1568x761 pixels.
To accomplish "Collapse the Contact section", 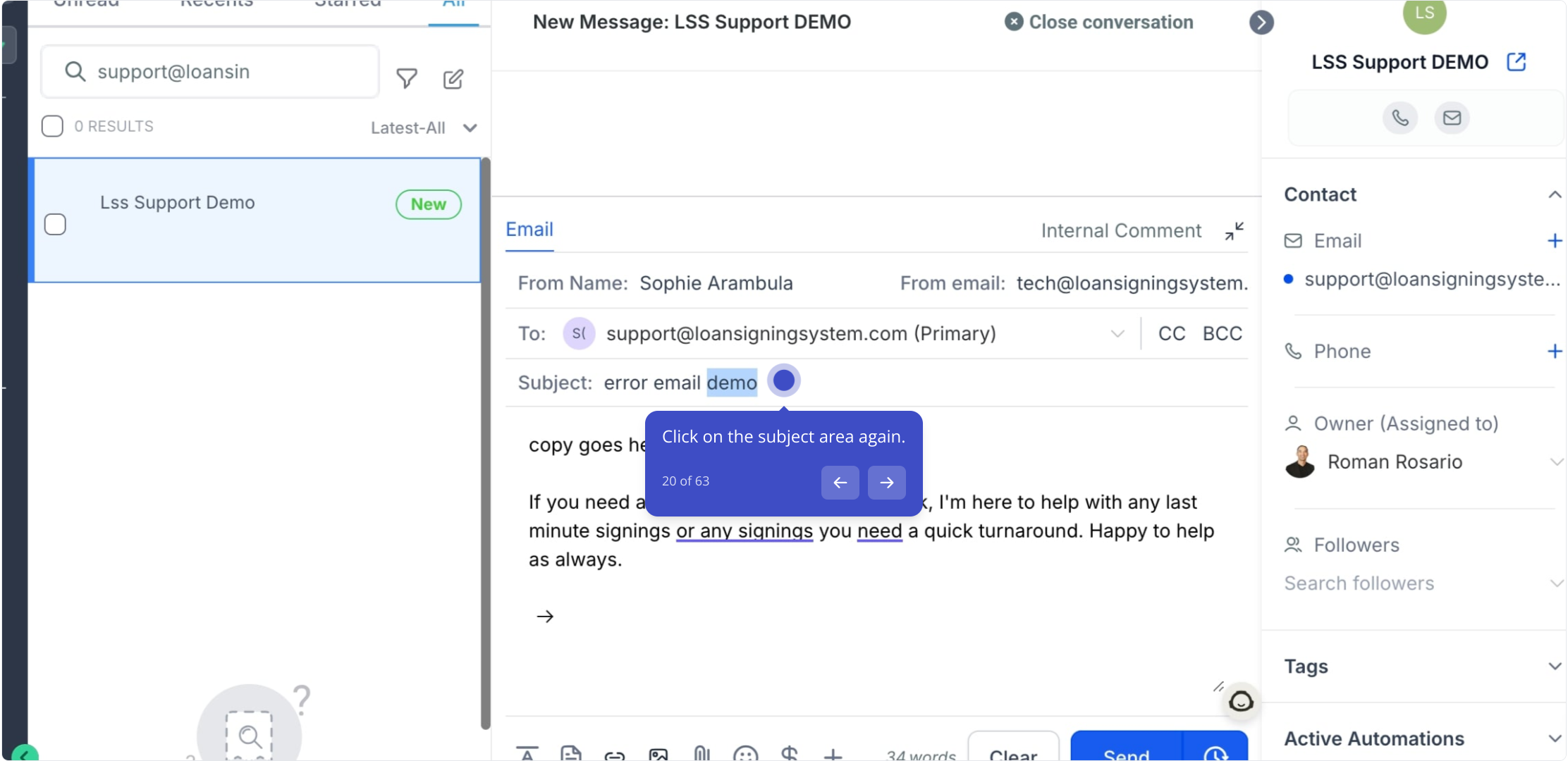I will pyautogui.click(x=1554, y=194).
